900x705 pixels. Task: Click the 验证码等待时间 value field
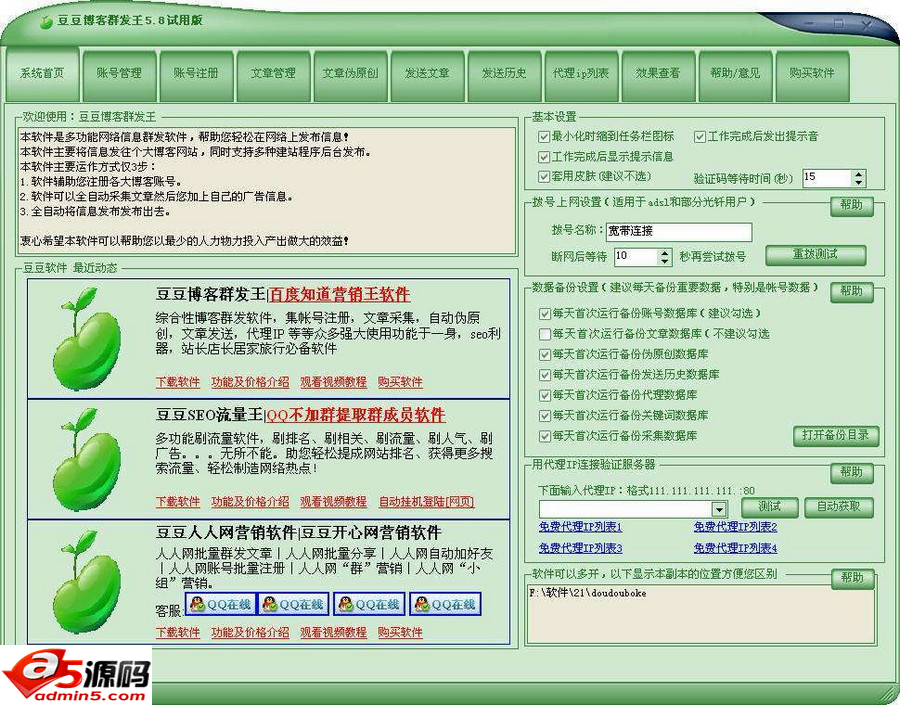click(827, 178)
